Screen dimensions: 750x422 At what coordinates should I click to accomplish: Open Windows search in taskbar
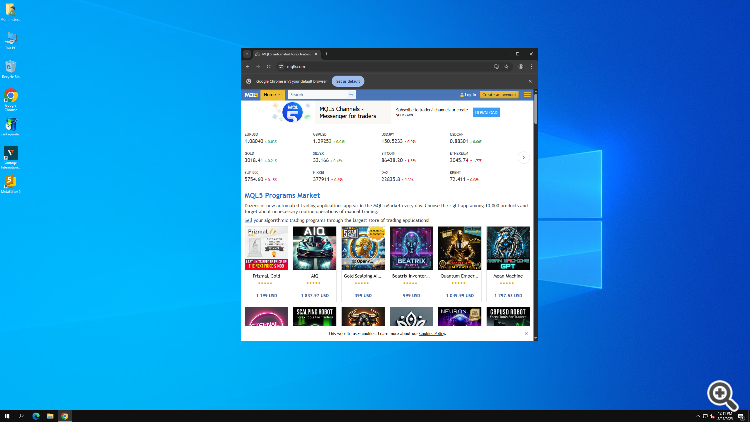pyautogui.click(x=21, y=416)
